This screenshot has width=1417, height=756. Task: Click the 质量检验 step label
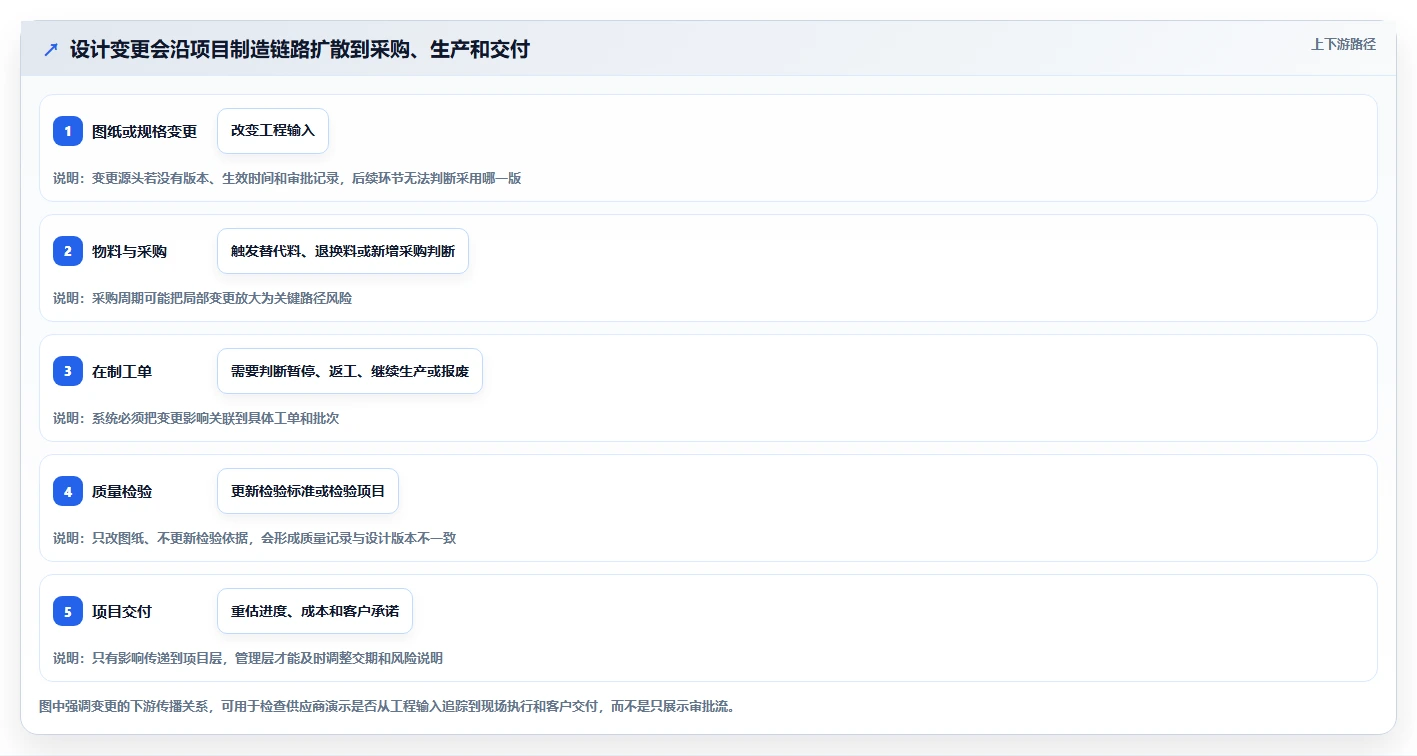point(122,491)
